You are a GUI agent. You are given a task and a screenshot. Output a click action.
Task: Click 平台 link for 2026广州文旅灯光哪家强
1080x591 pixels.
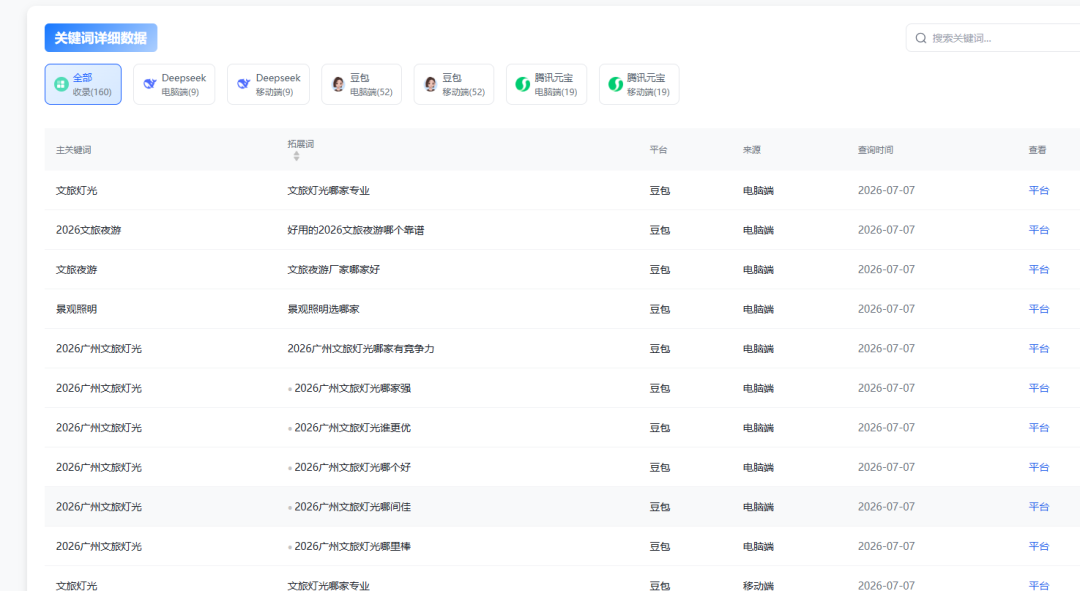1039,388
